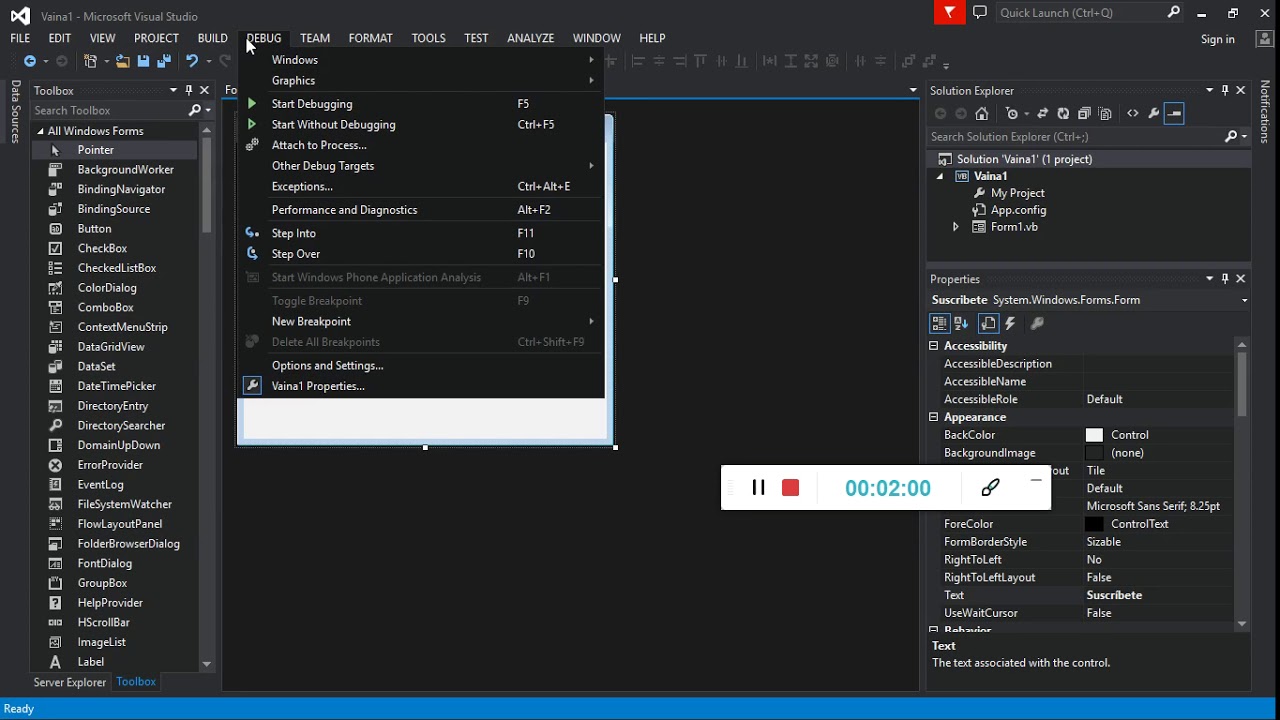Viewport: 1280px width, 720px height.
Task: Click the BackgroundImage preview swatch
Action: (x=1094, y=453)
